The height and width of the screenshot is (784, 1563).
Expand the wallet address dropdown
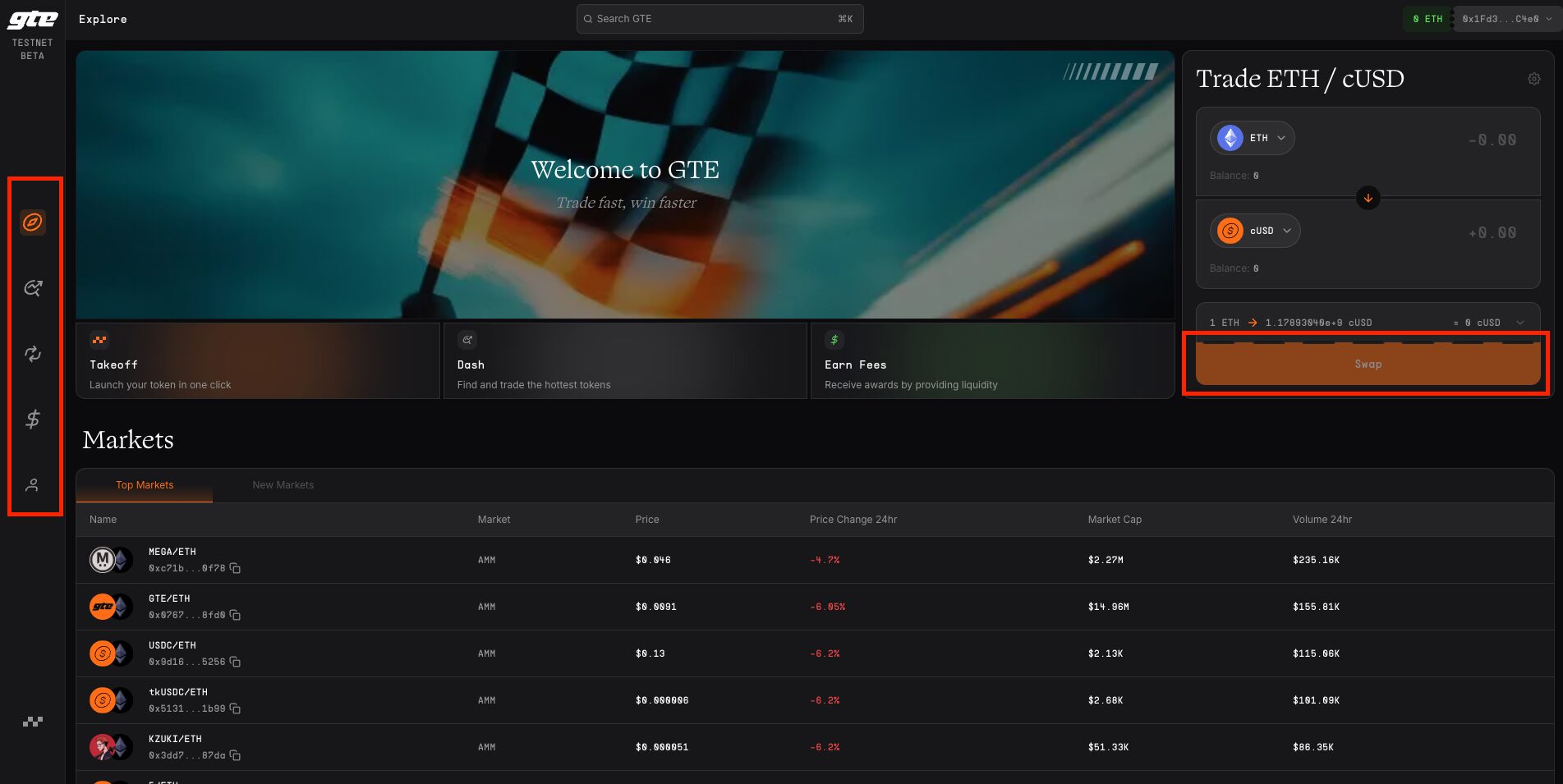(1507, 19)
